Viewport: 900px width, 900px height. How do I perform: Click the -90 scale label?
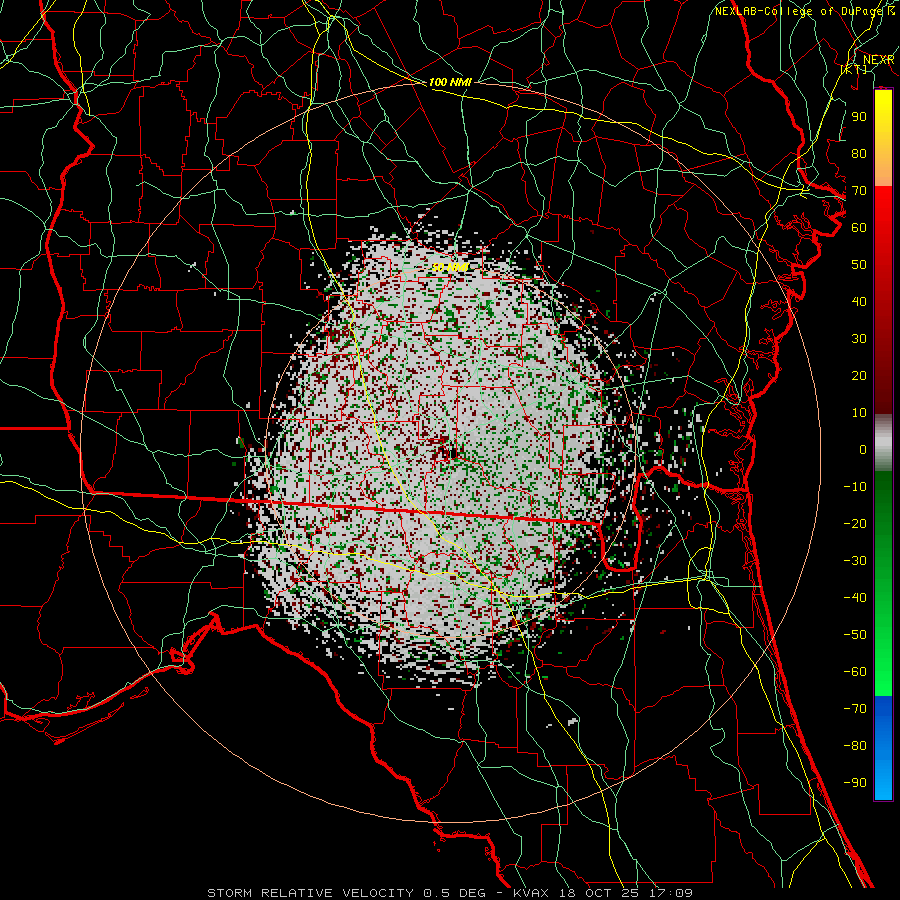[855, 782]
